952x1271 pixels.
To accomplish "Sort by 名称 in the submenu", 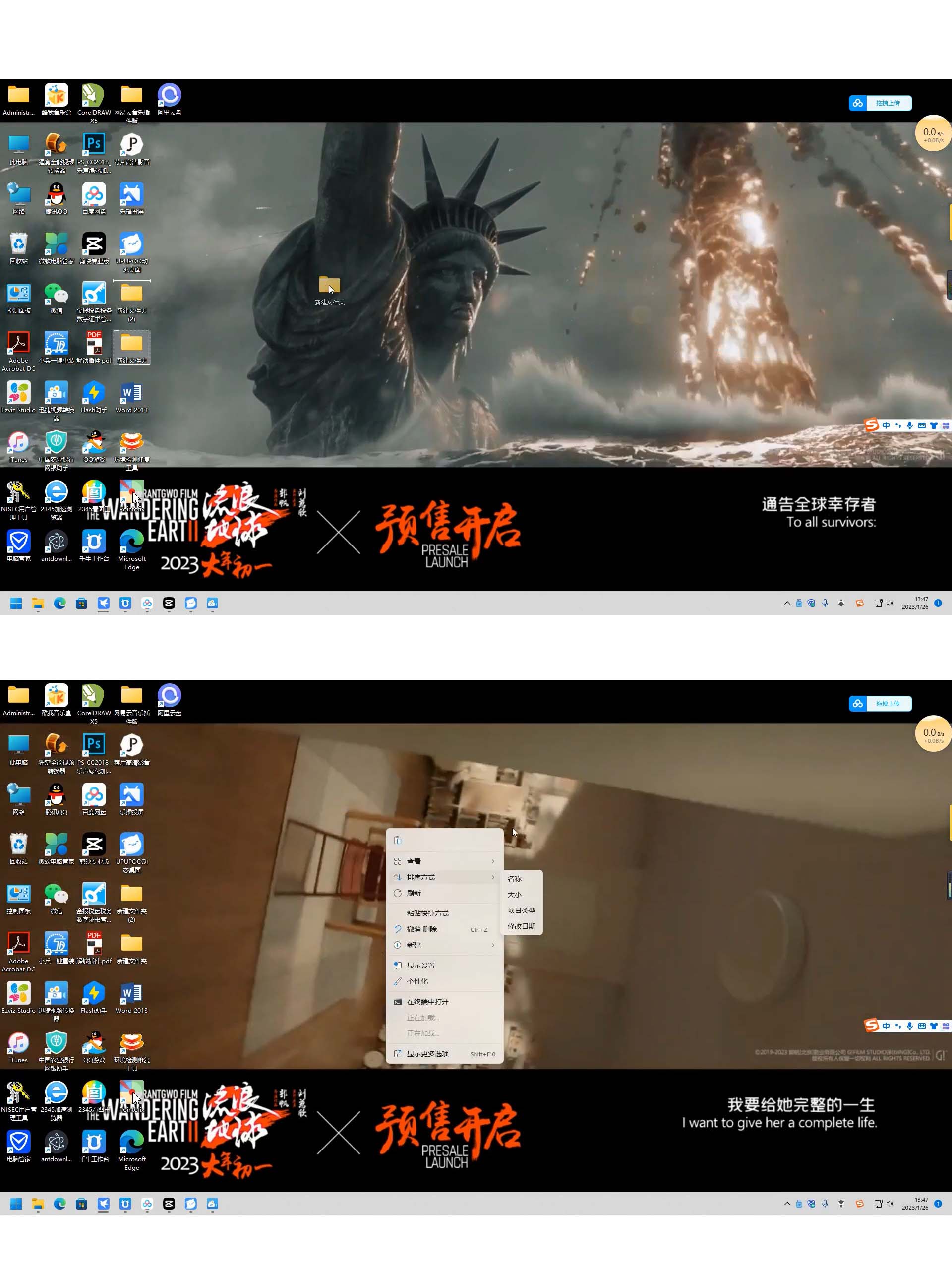I will [x=522, y=879].
